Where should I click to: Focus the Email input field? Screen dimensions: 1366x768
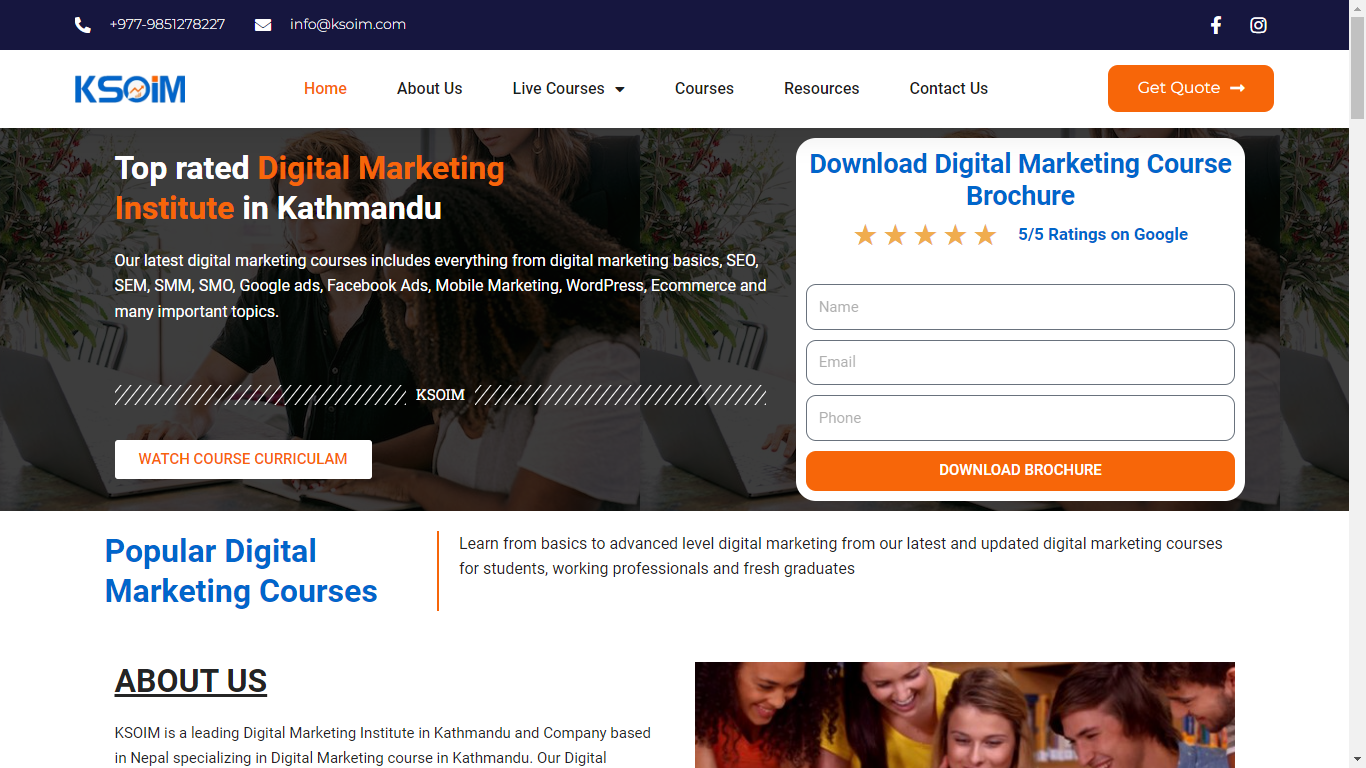click(1020, 362)
